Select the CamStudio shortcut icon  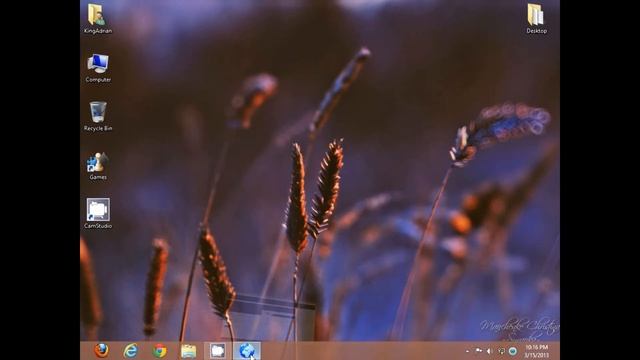[98, 213]
